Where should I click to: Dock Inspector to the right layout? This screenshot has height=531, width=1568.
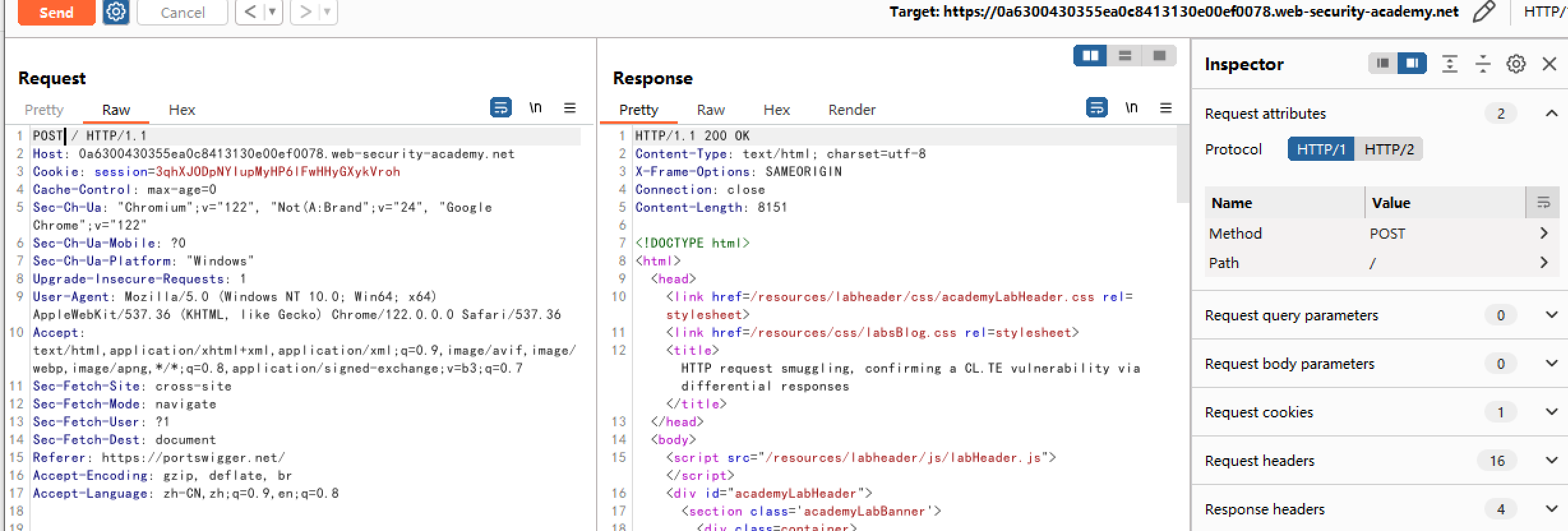click(x=1412, y=63)
